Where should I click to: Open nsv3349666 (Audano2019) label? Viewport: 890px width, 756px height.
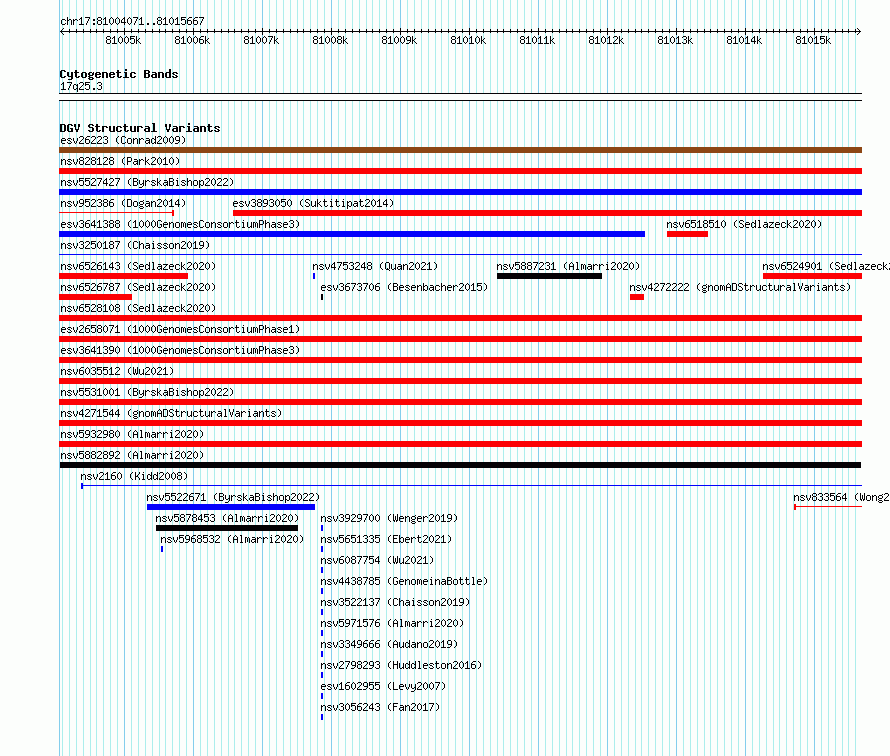(389, 644)
